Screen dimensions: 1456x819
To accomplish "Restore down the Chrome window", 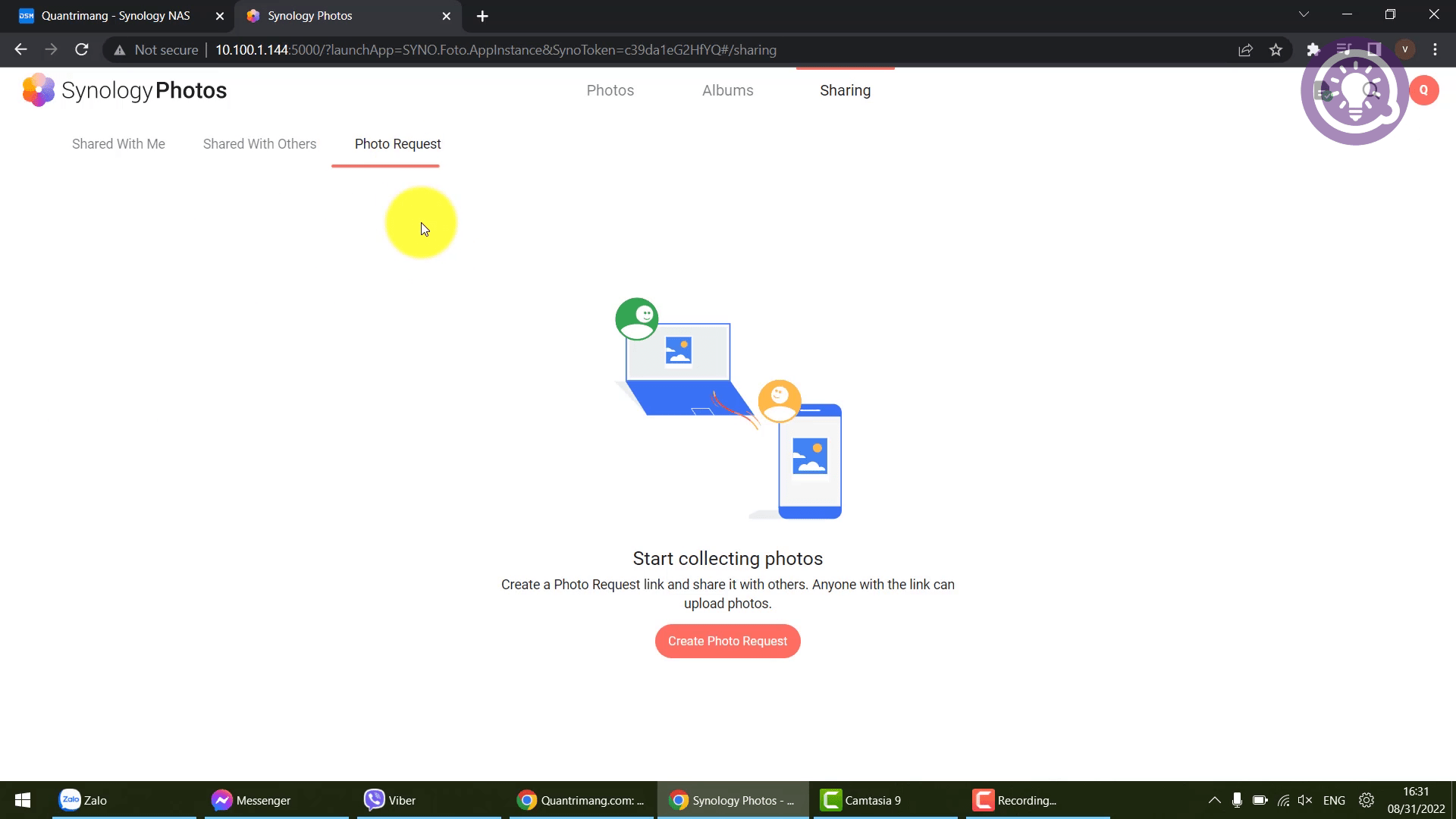I will (1390, 14).
